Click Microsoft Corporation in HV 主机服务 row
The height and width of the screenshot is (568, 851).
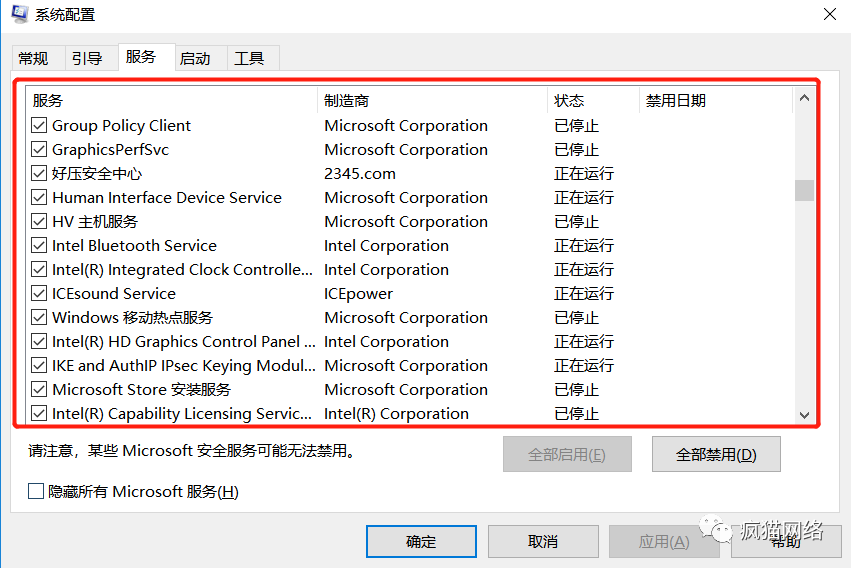pyautogui.click(x=406, y=221)
